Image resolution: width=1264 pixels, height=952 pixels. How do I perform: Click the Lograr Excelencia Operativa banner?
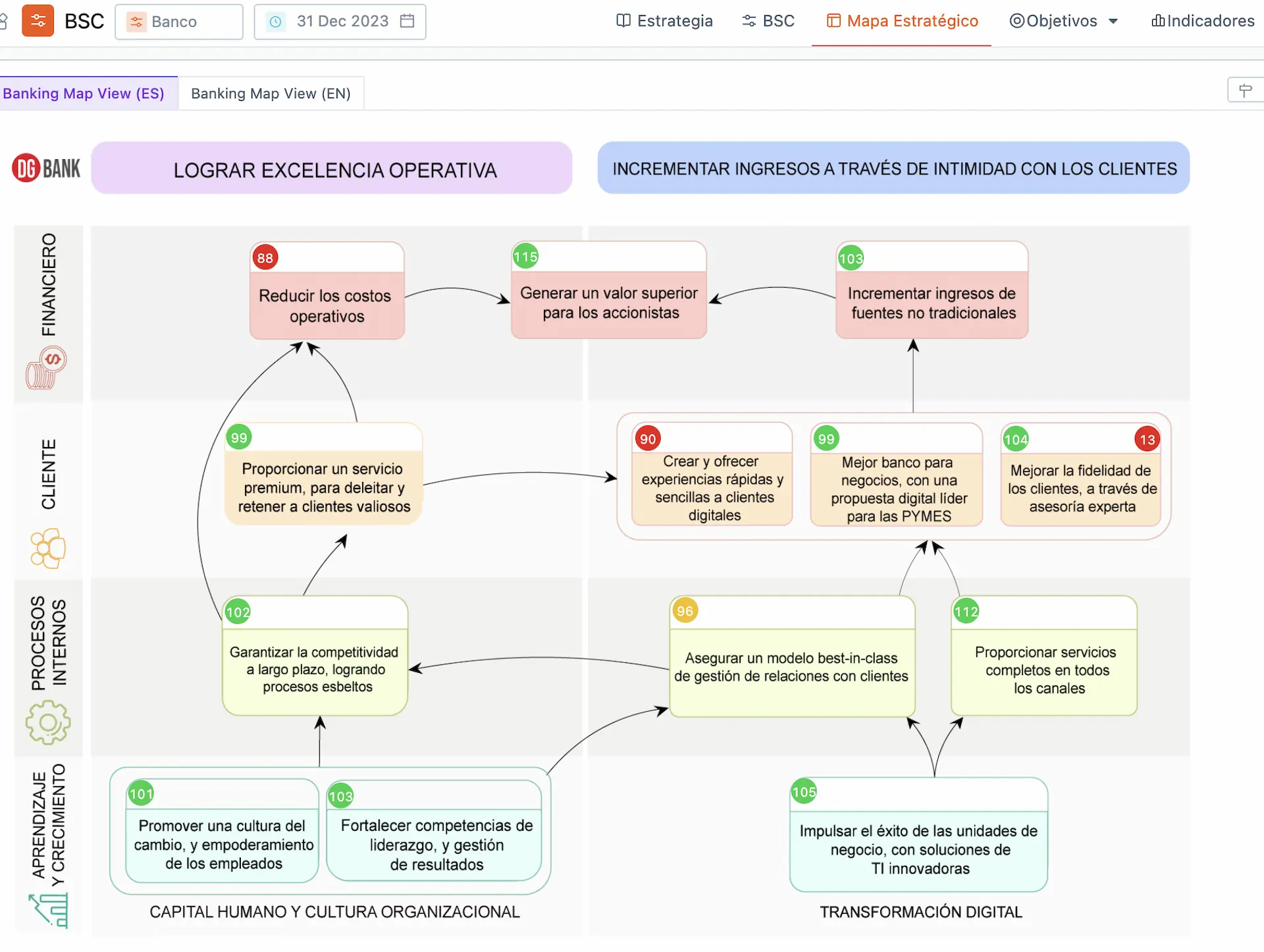point(332,169)
